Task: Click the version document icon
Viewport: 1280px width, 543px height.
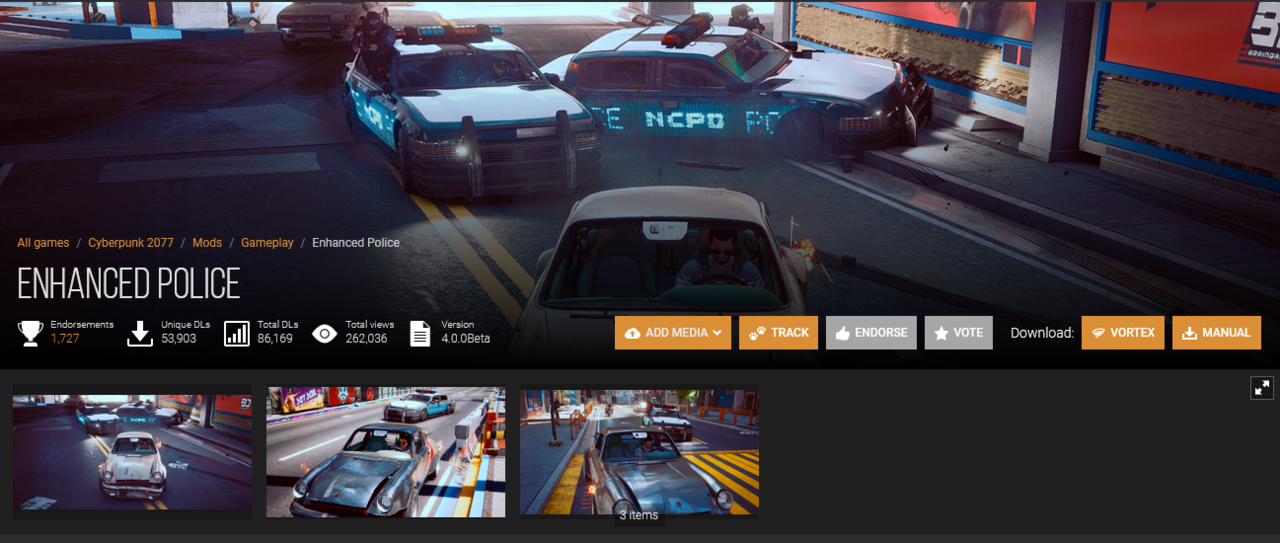Action: pos(420,333)
